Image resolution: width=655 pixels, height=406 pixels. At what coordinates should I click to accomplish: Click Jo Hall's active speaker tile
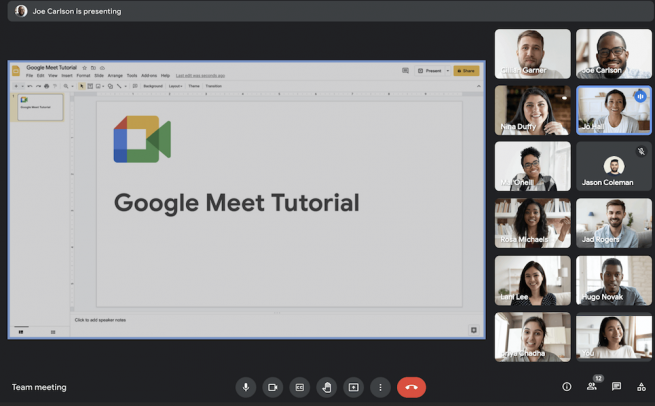click(x=613, y=110)
